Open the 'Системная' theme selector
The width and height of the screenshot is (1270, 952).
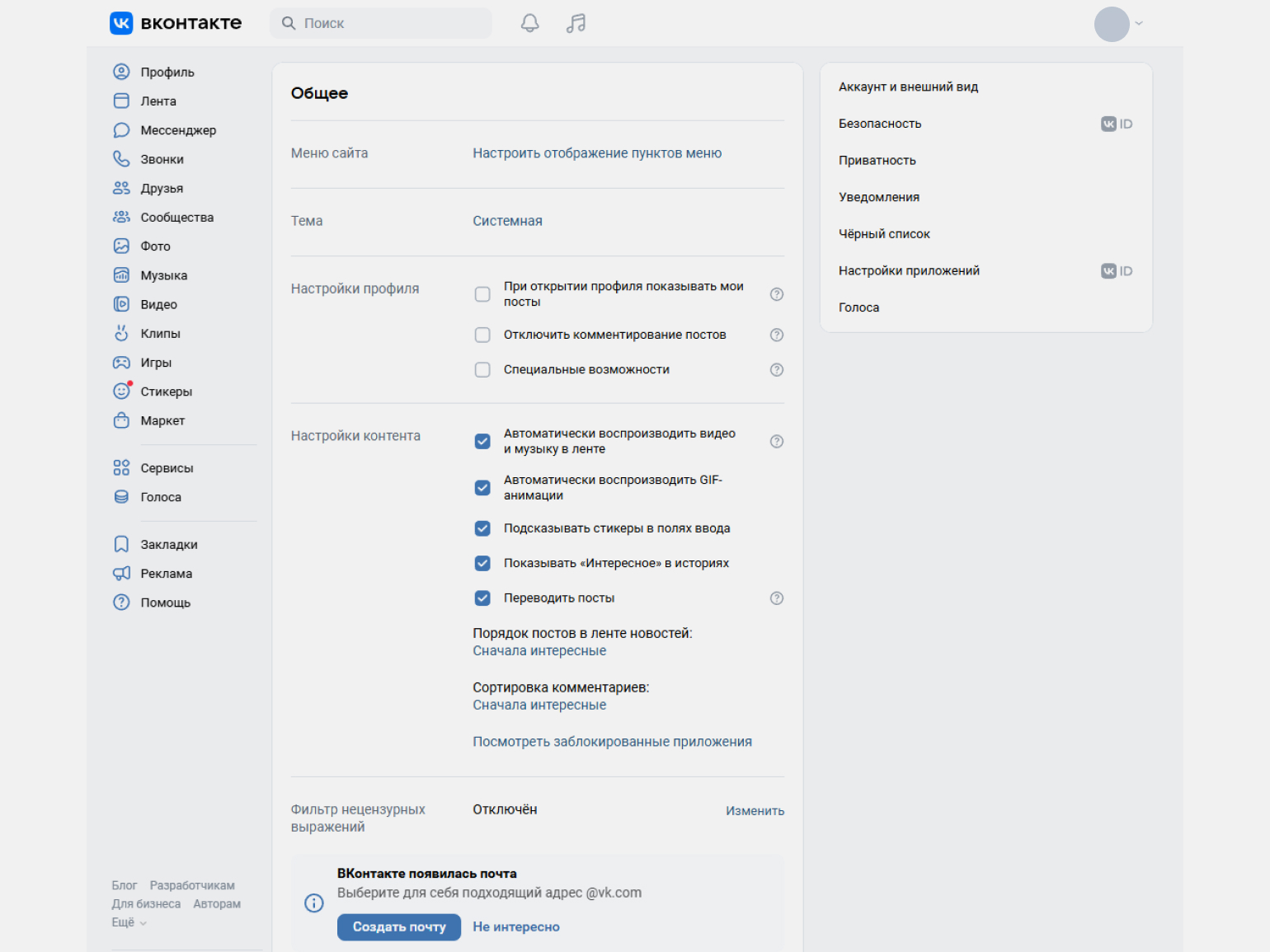(x=507, y=221)
